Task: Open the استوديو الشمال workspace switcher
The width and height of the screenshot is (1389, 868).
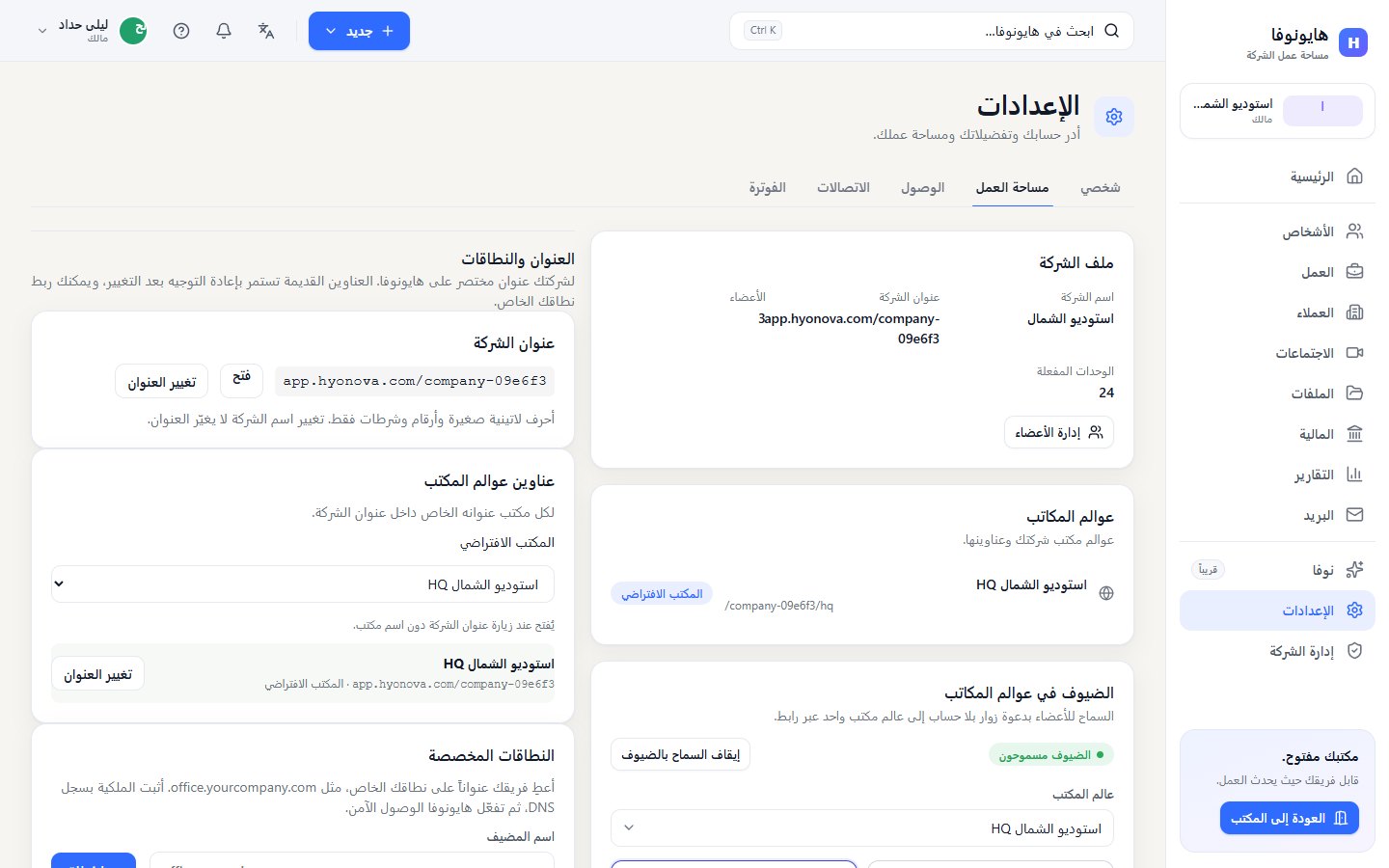Action: 1277,111
